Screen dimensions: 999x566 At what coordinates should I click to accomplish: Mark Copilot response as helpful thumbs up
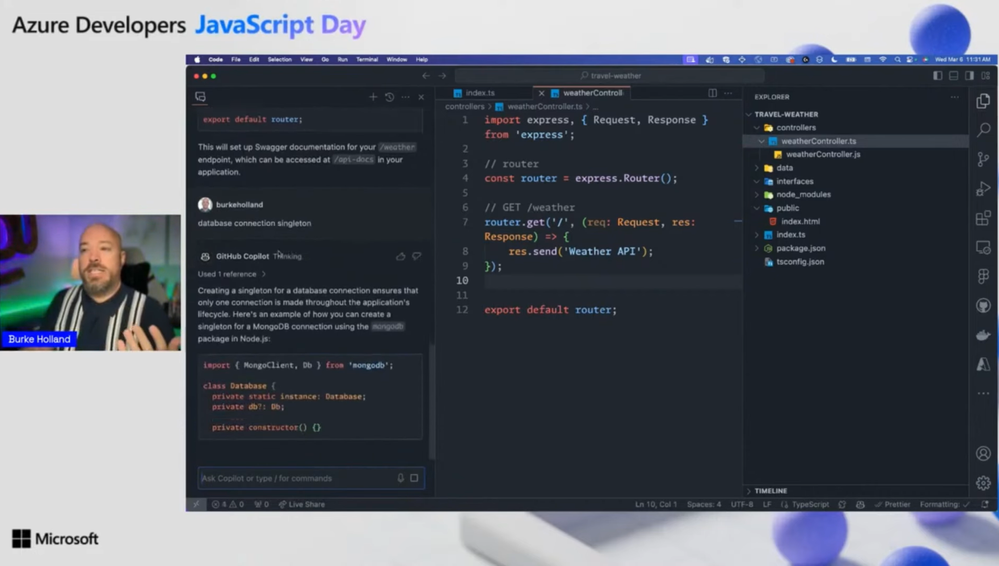click(401, 256)
